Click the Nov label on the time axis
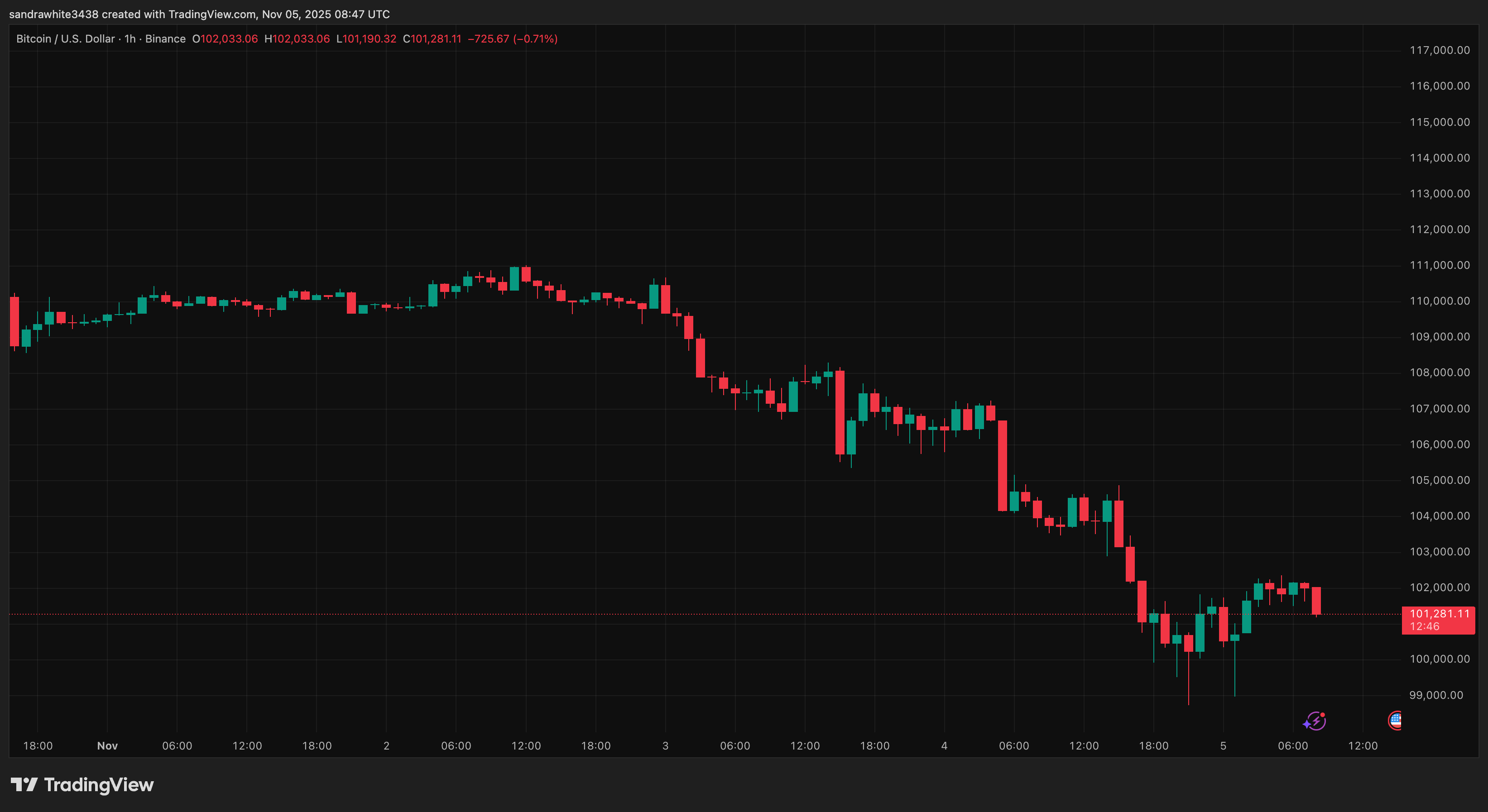 107,745
